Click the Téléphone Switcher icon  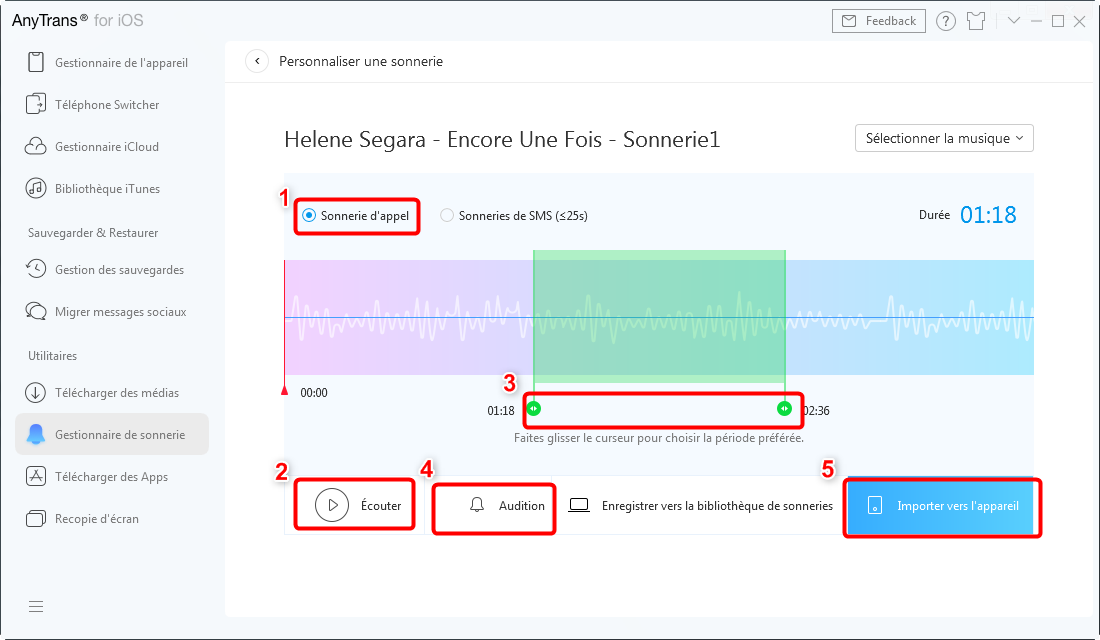coord(36,105)
